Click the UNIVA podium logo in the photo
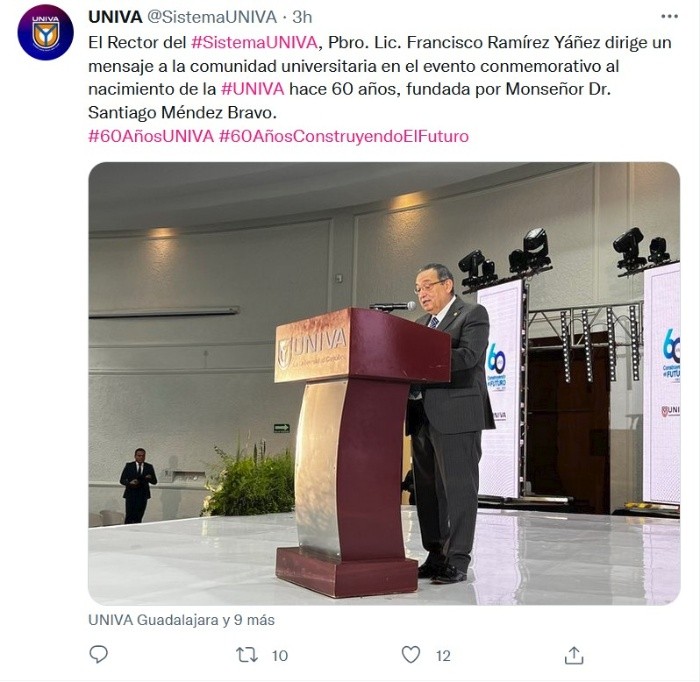The height and width of the screenshot is (682, 700). pyautogui.click(x=312, y=346)
